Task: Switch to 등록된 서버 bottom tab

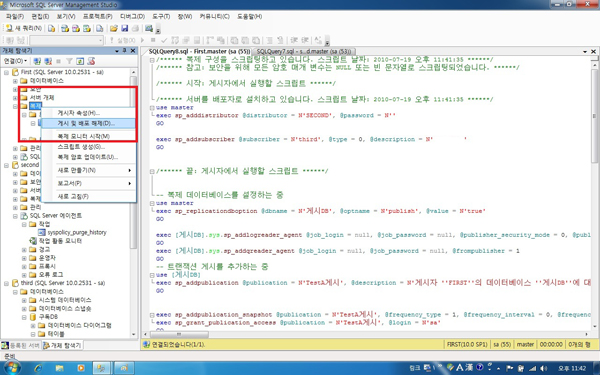Action: pos(20,345)
